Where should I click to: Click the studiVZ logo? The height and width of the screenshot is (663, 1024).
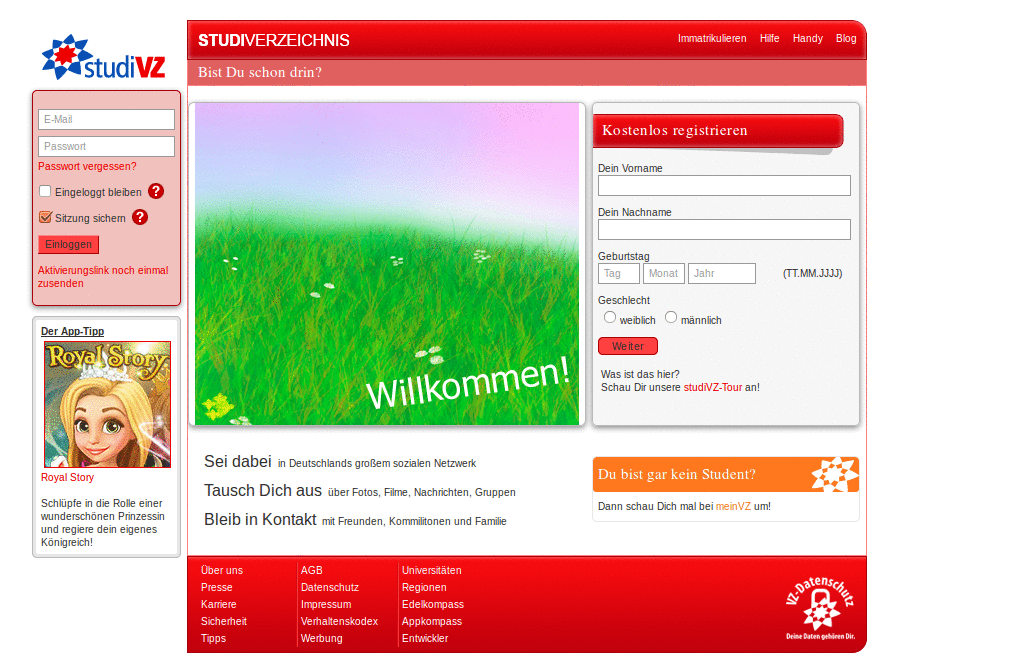pos(103,57)
